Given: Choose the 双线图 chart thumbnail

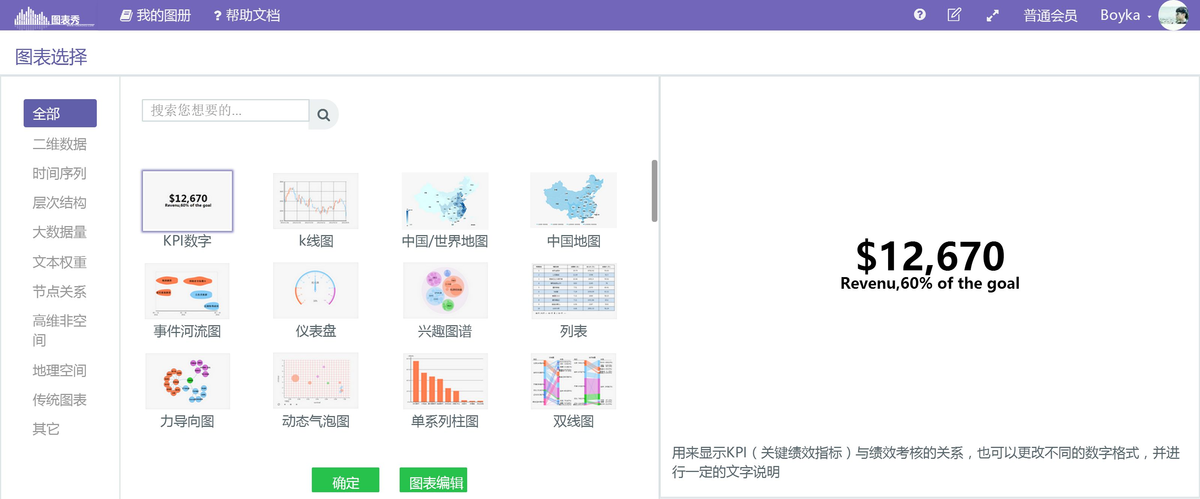Looking at the screenshot, I should click(574, 381).
